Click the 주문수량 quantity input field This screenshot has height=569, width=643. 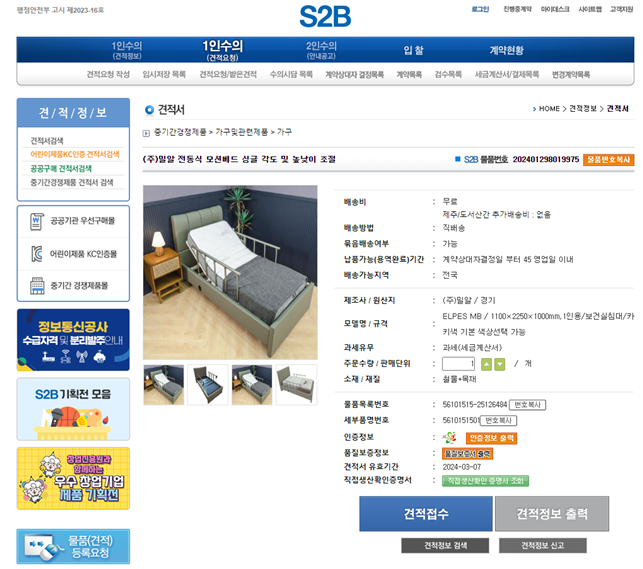[x=458, y=364]
